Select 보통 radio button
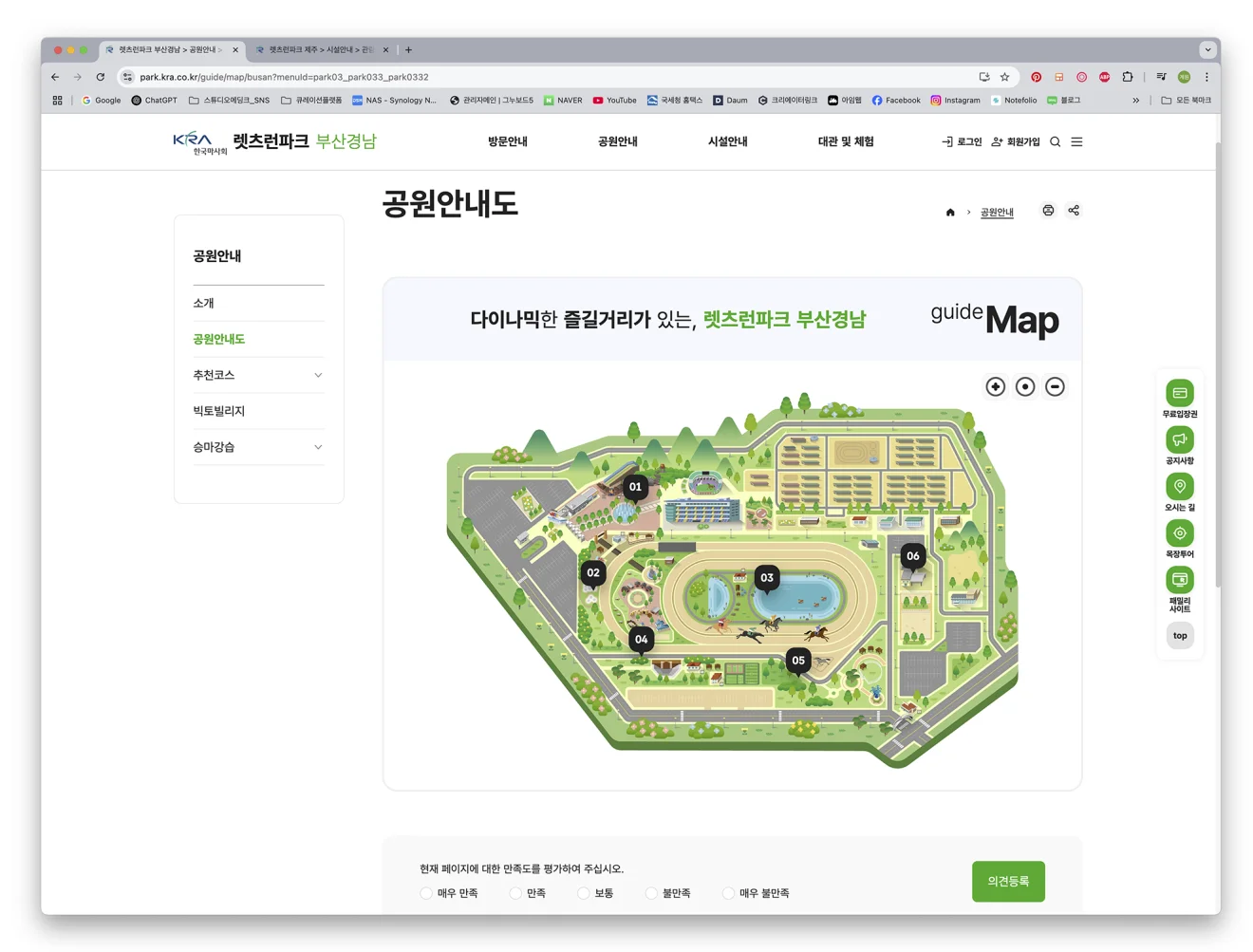Screen dimensions: 1253x952 pos(584,893)
